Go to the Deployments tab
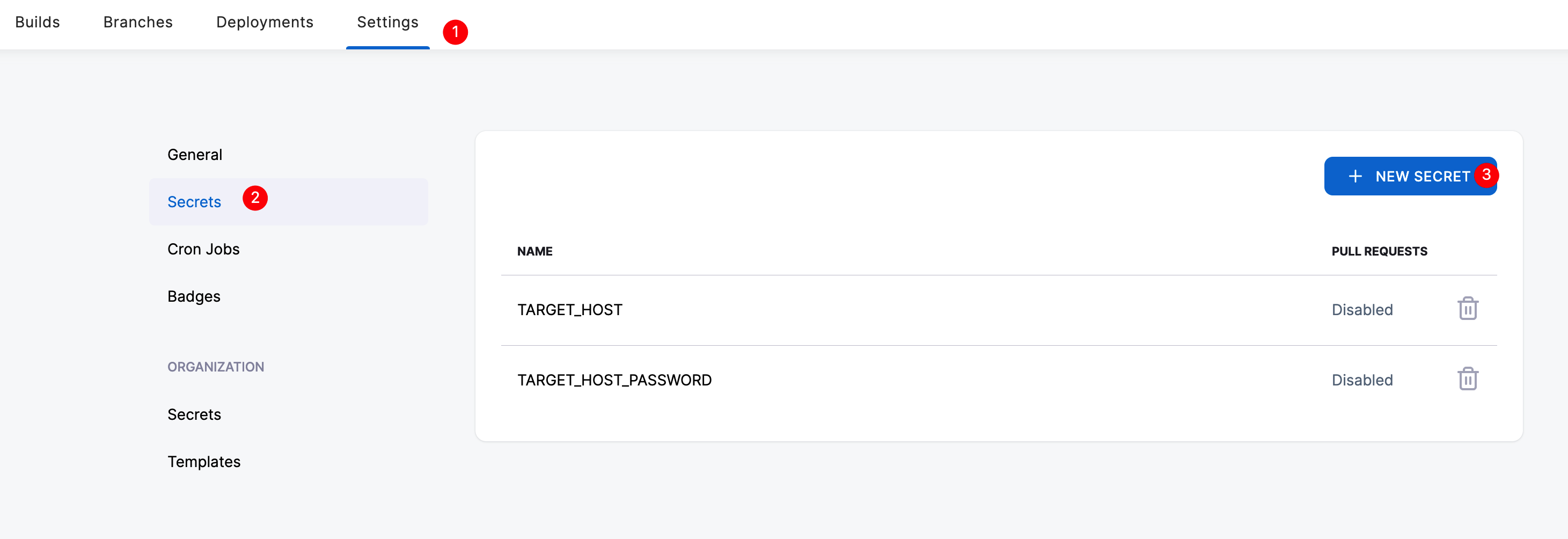This screenshot has width=1568, height=539. click(x=265, y=23)
